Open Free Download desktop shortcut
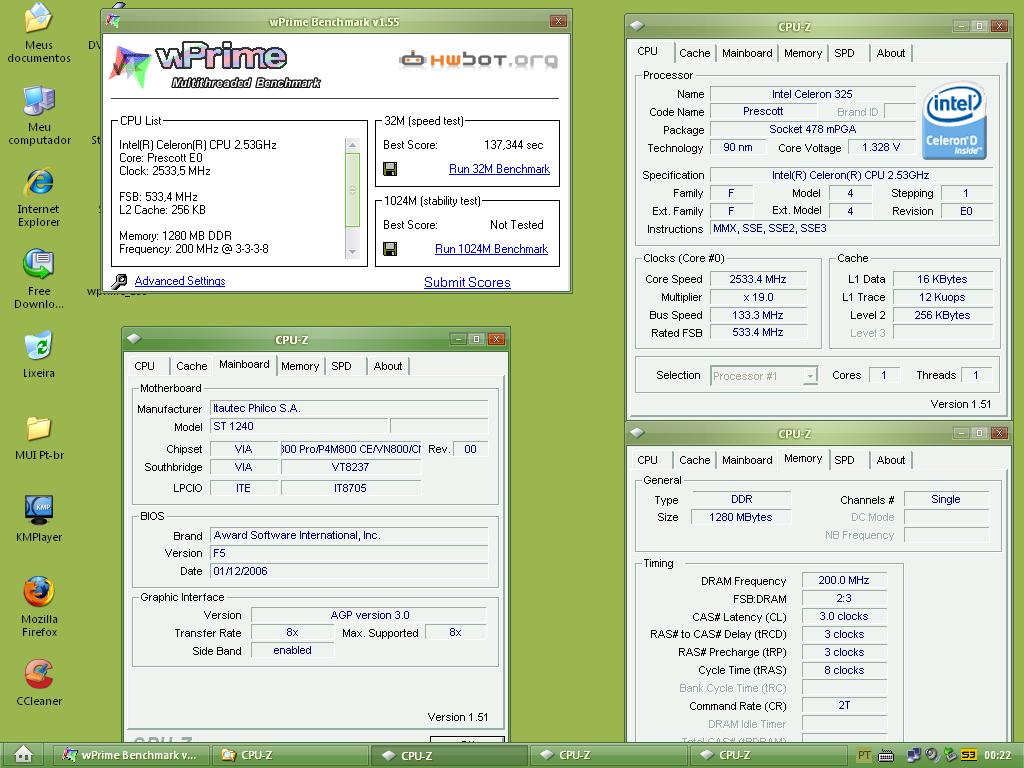 (39, 279)
